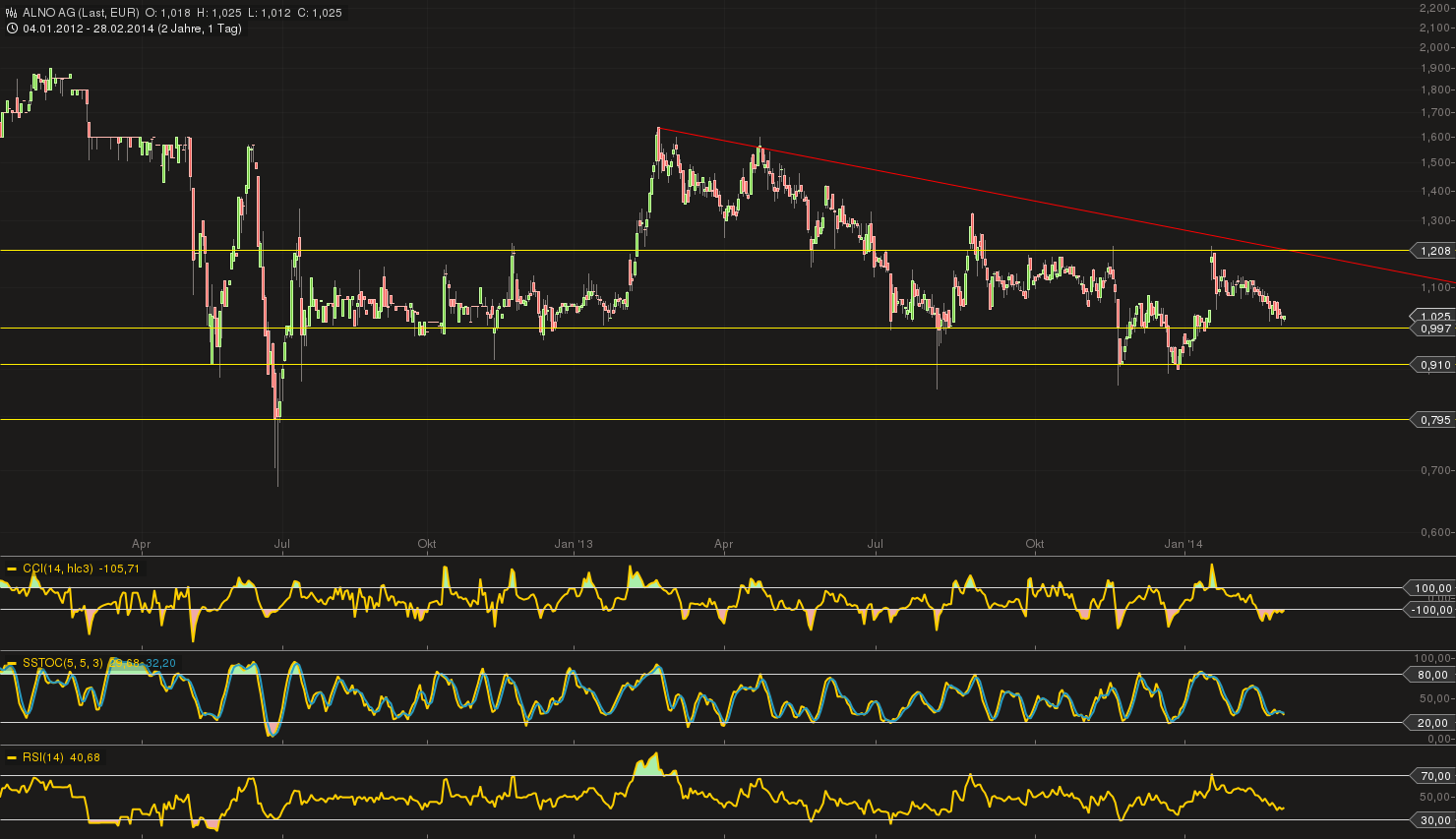Toggle the CCI(14, hlc3) indicator label
Image resolution: width=1456 pixels, height=839 pixels.
pyautogui.click(x=57, y=568)
